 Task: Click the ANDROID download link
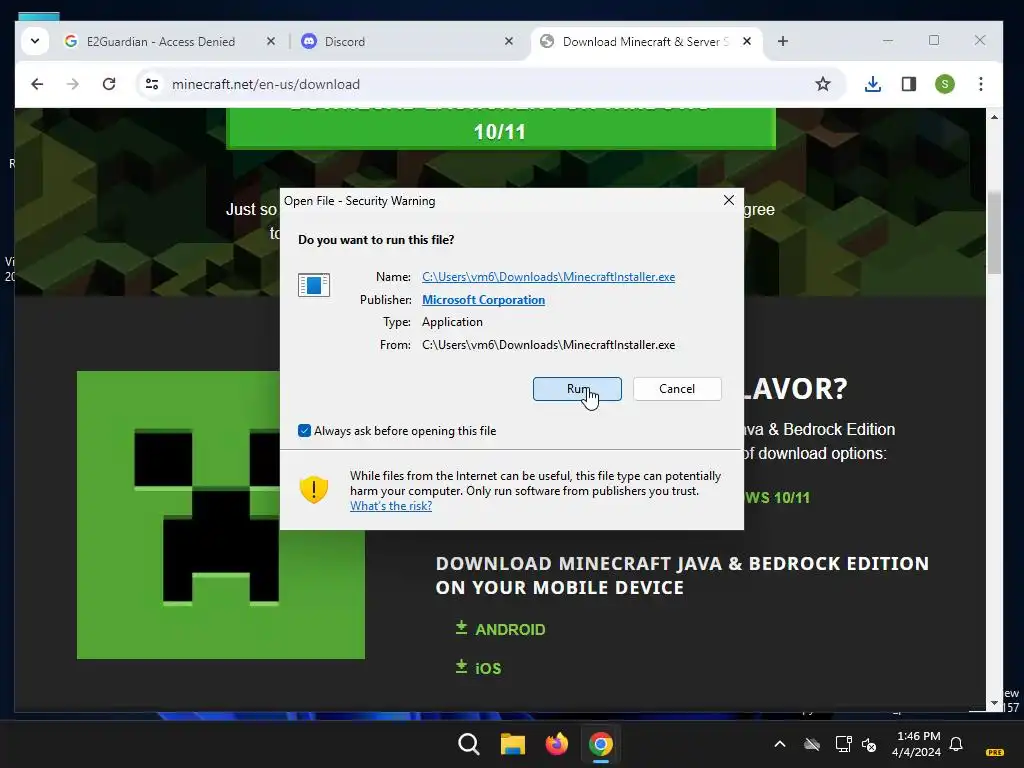click(510, 630)
